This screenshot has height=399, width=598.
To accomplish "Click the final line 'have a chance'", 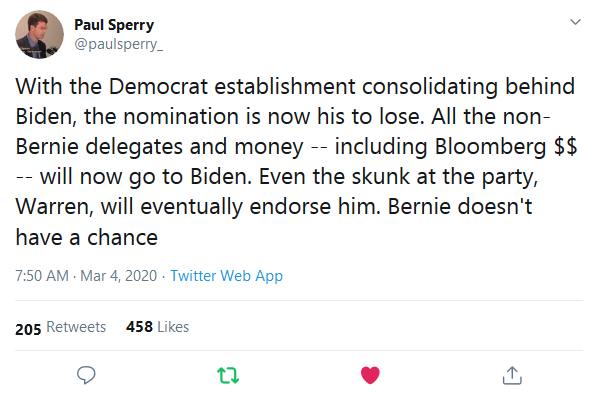I will pyautogui.click(x=87, y=237).
